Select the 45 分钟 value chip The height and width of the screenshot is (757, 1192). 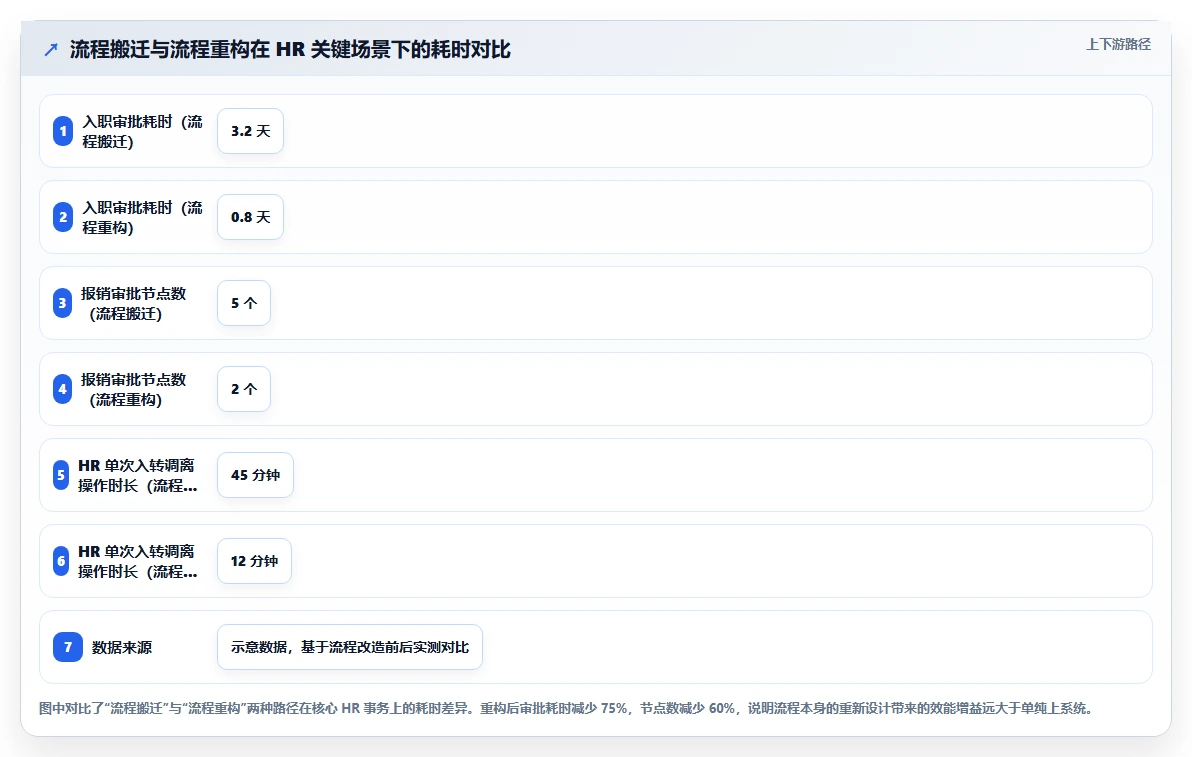point(255,474)
